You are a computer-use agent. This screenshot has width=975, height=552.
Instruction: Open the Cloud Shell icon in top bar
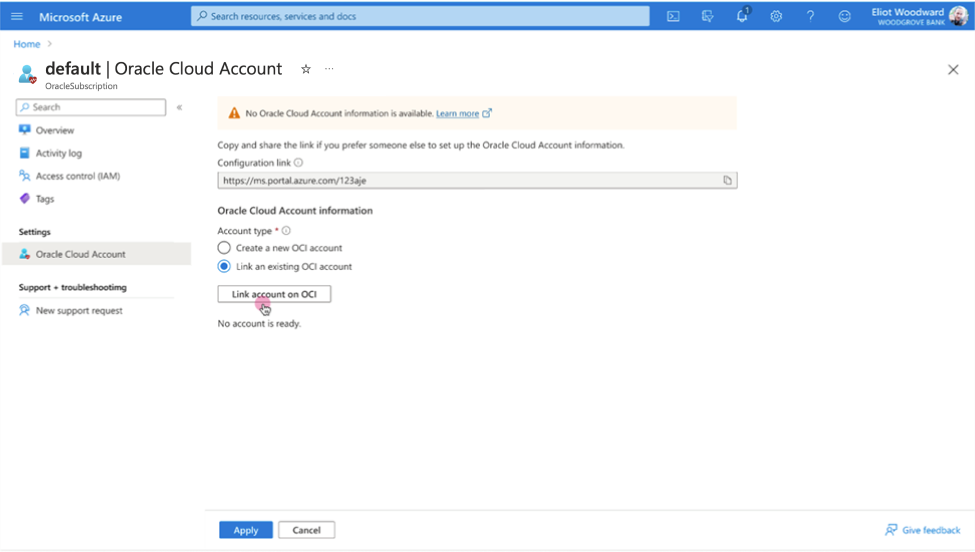tap(673, 17)
